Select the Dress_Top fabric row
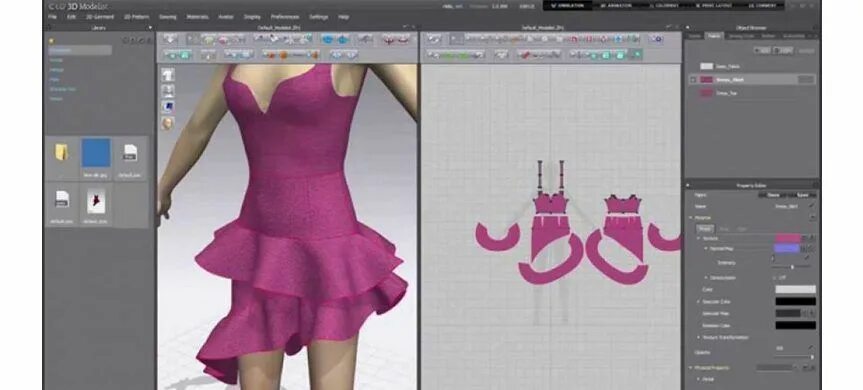 752,93
